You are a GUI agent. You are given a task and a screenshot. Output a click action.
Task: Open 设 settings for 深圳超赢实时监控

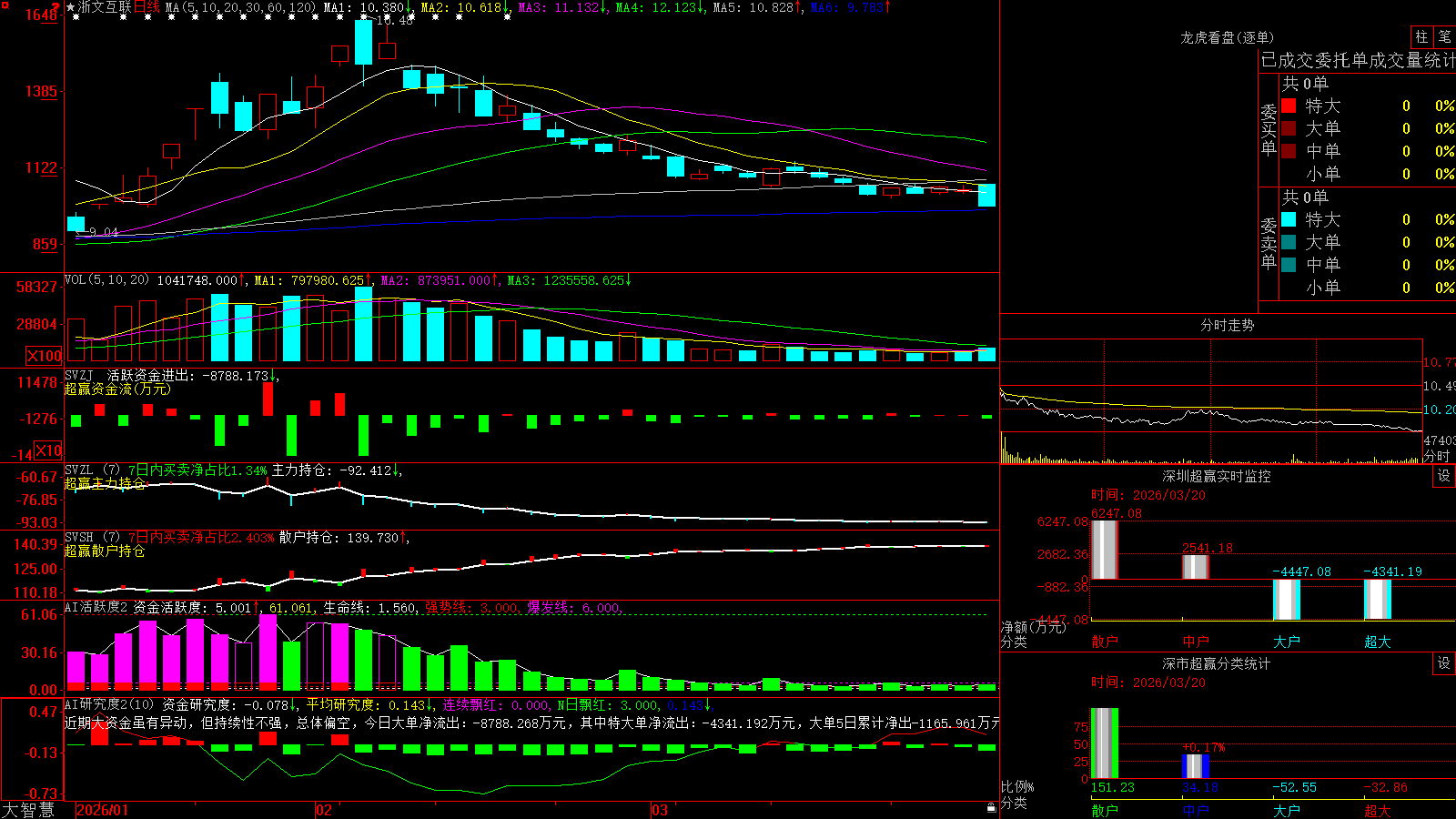click(1444, 476)
